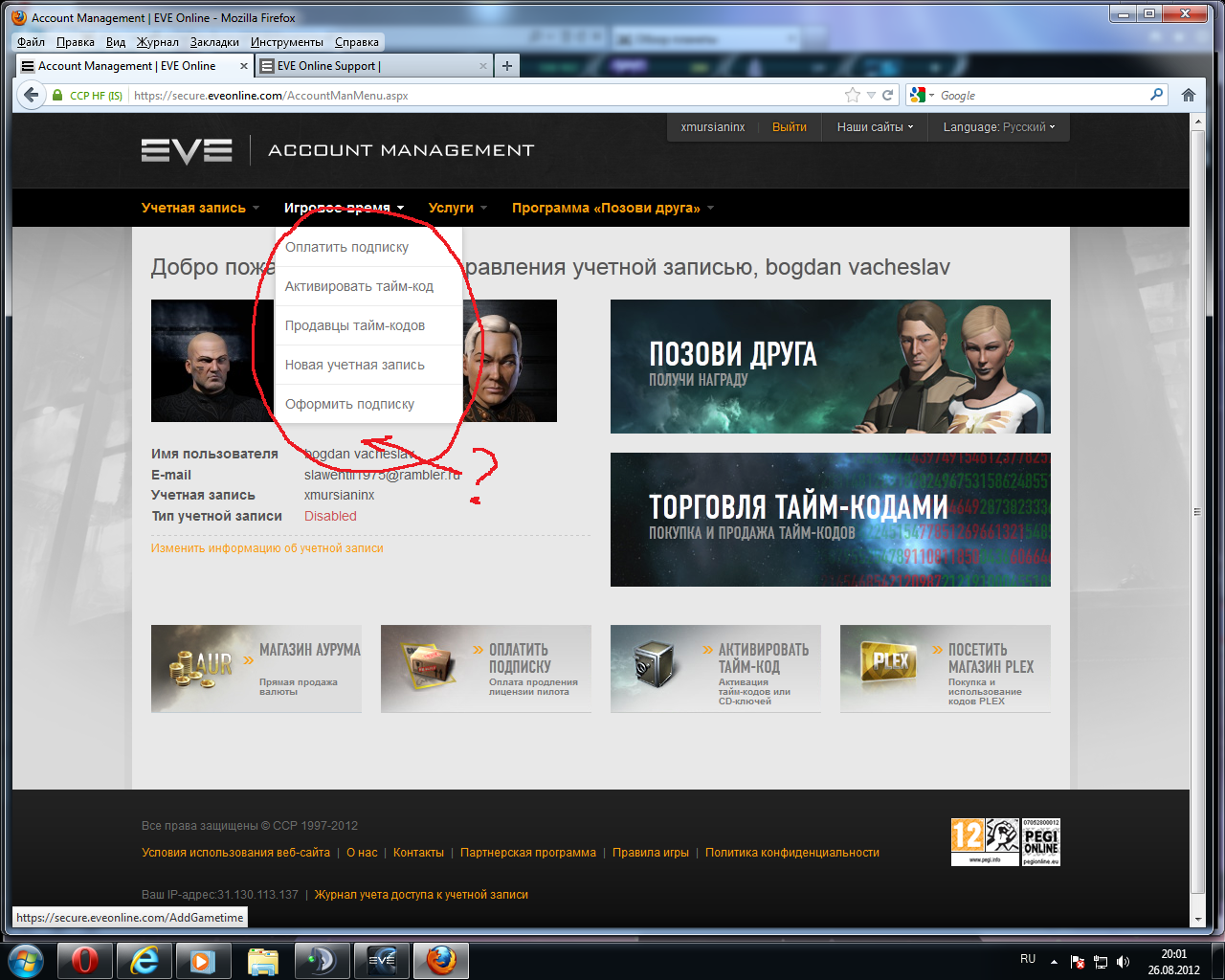
Task: Switch to the Firefox taskbar button
Action: click(440, 960)
